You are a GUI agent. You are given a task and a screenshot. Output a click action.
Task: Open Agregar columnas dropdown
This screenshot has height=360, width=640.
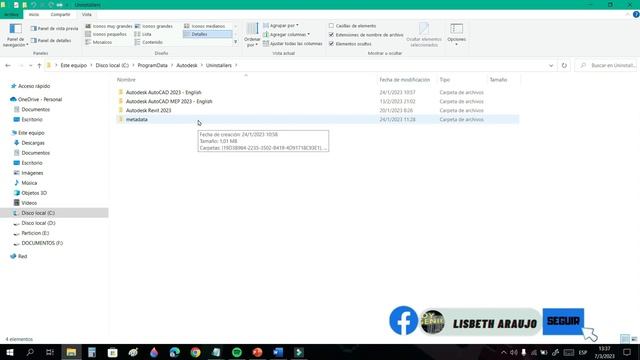point(287,34)
